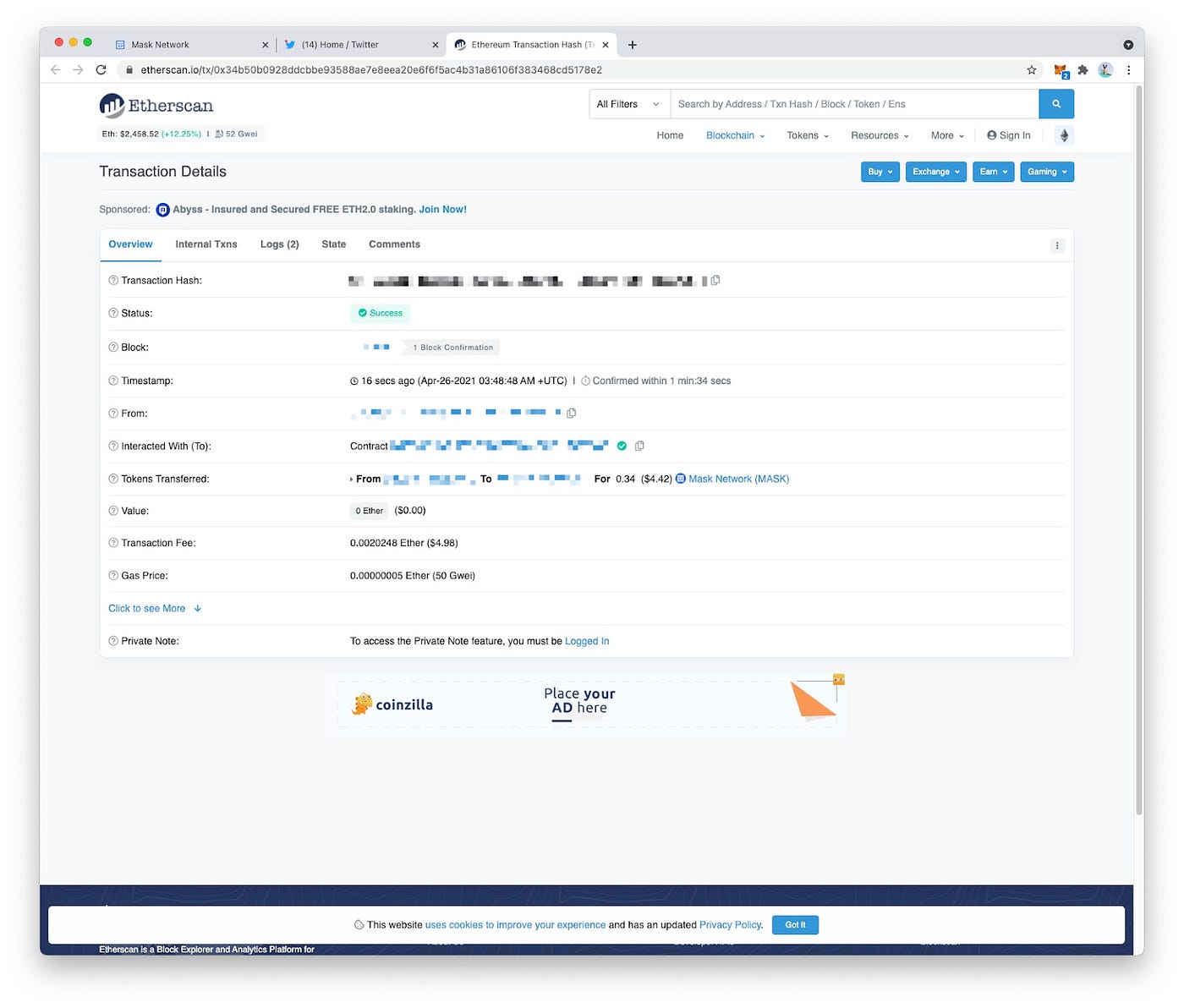Click the Etherscan logo
This screenshot has height=1008, width=1184.
(x=156, y=105)
